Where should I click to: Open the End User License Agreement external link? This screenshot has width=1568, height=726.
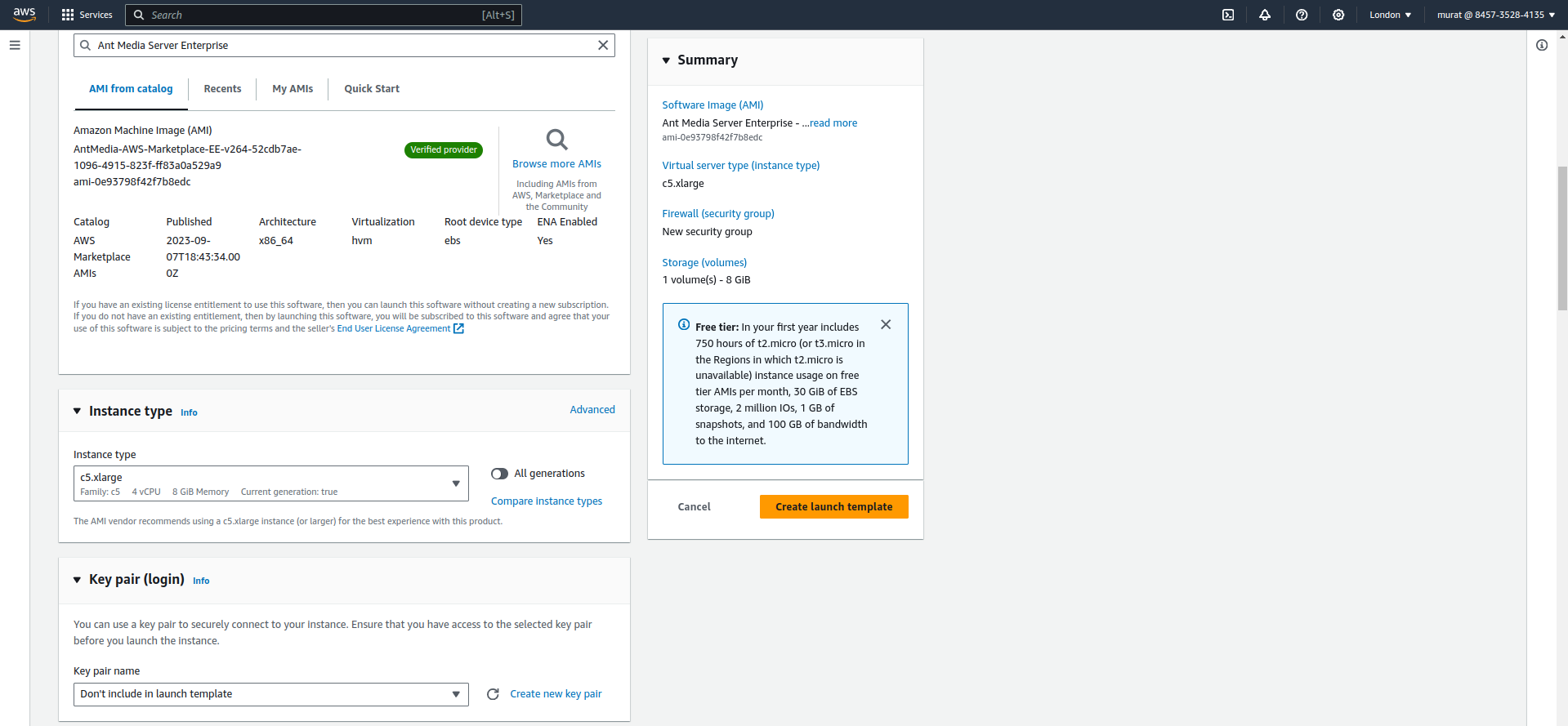click(x=400, y=328)
